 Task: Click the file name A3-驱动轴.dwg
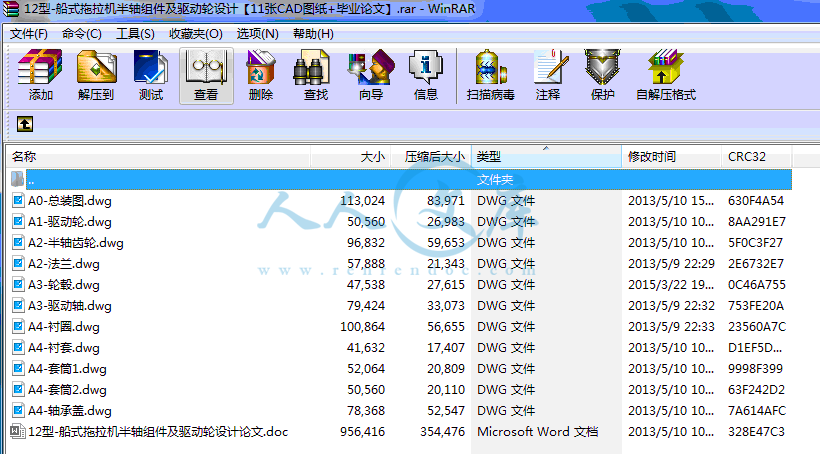pyautogui.click(x=70, y=305)
